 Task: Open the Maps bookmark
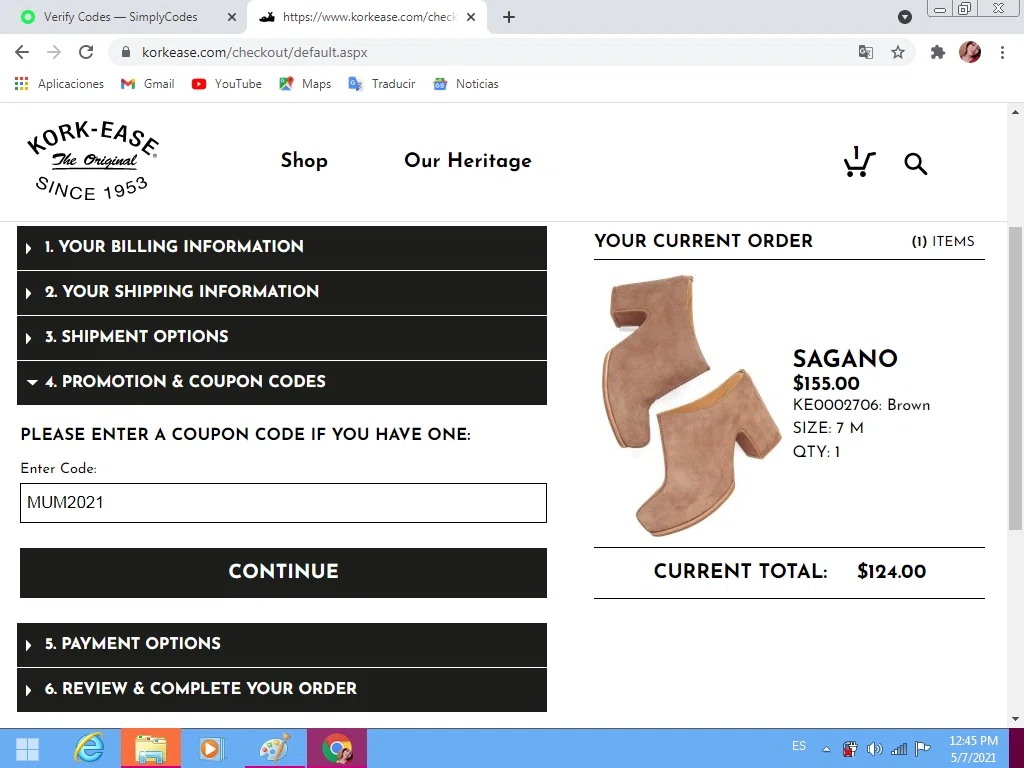305,84
